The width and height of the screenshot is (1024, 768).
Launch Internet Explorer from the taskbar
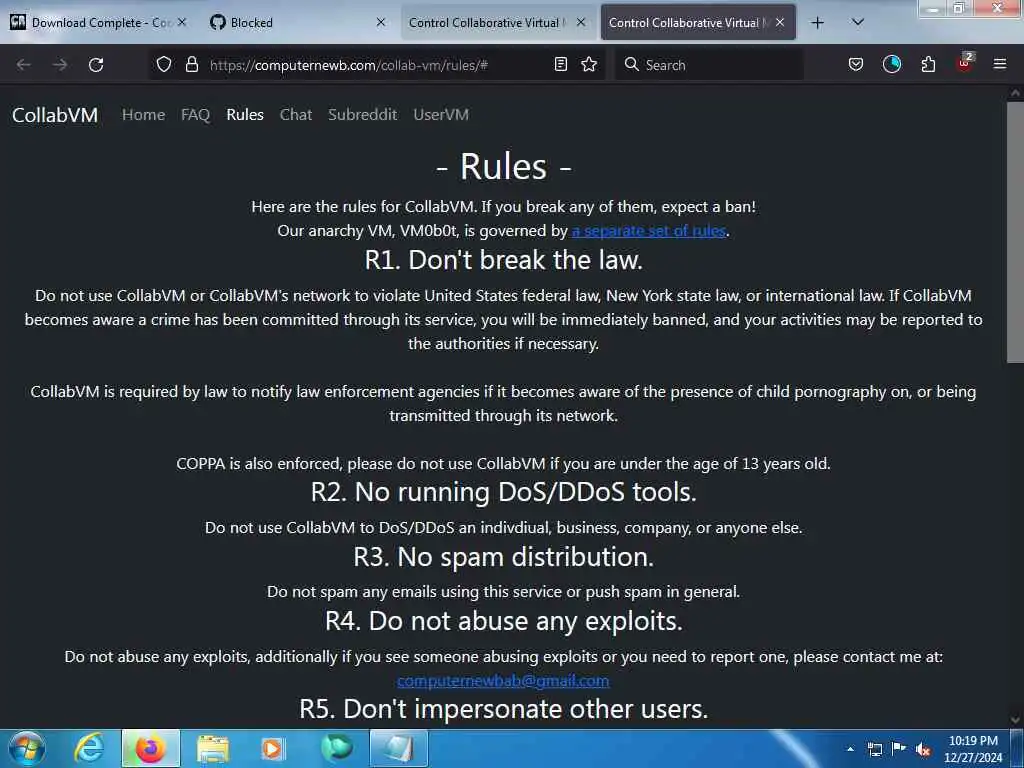89,748
